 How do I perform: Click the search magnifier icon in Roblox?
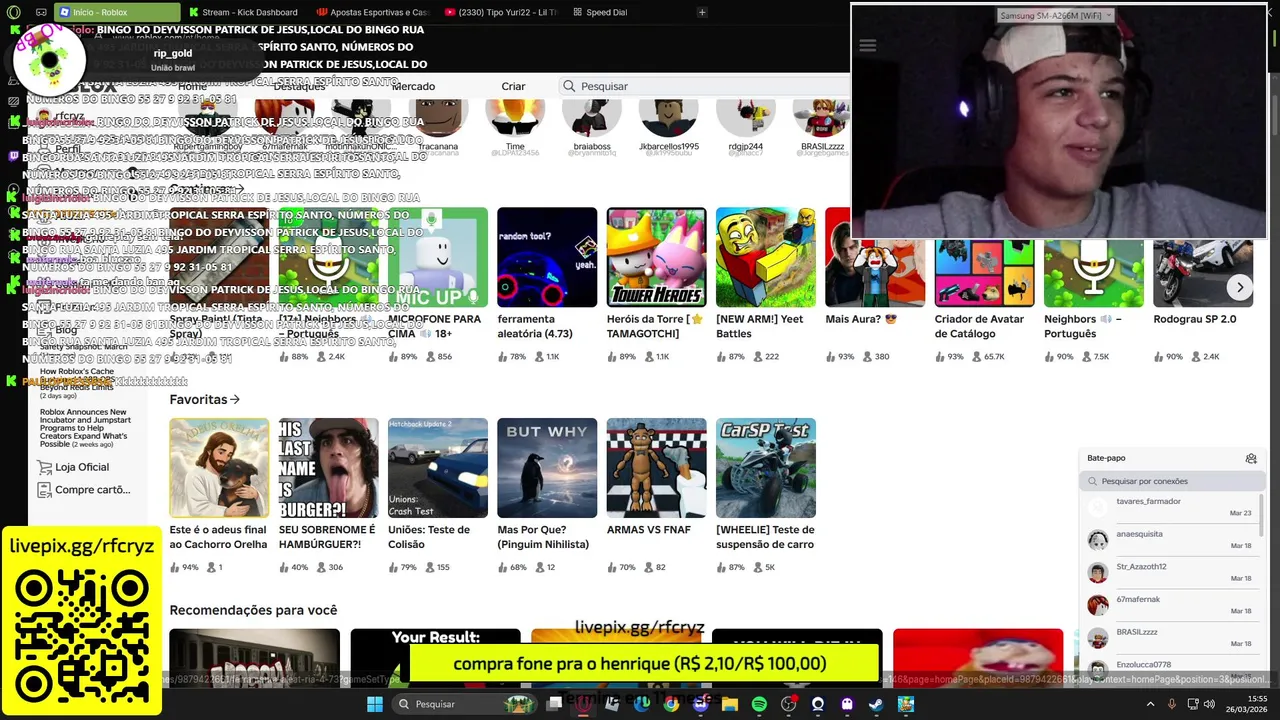(x=569, y=86)
